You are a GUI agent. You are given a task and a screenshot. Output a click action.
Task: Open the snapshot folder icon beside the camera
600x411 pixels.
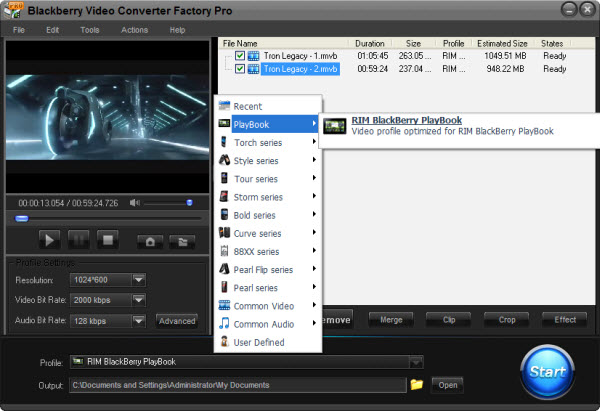pos(183,240)
